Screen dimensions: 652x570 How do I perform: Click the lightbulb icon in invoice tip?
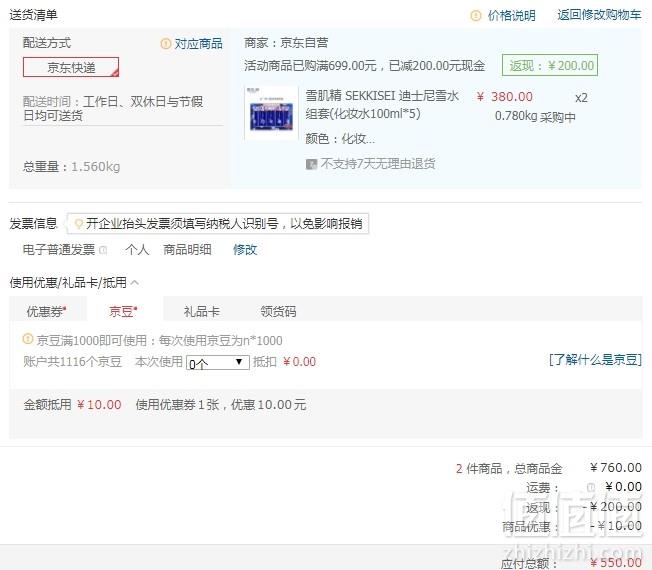pyautogui.click(x=78, y=224)
